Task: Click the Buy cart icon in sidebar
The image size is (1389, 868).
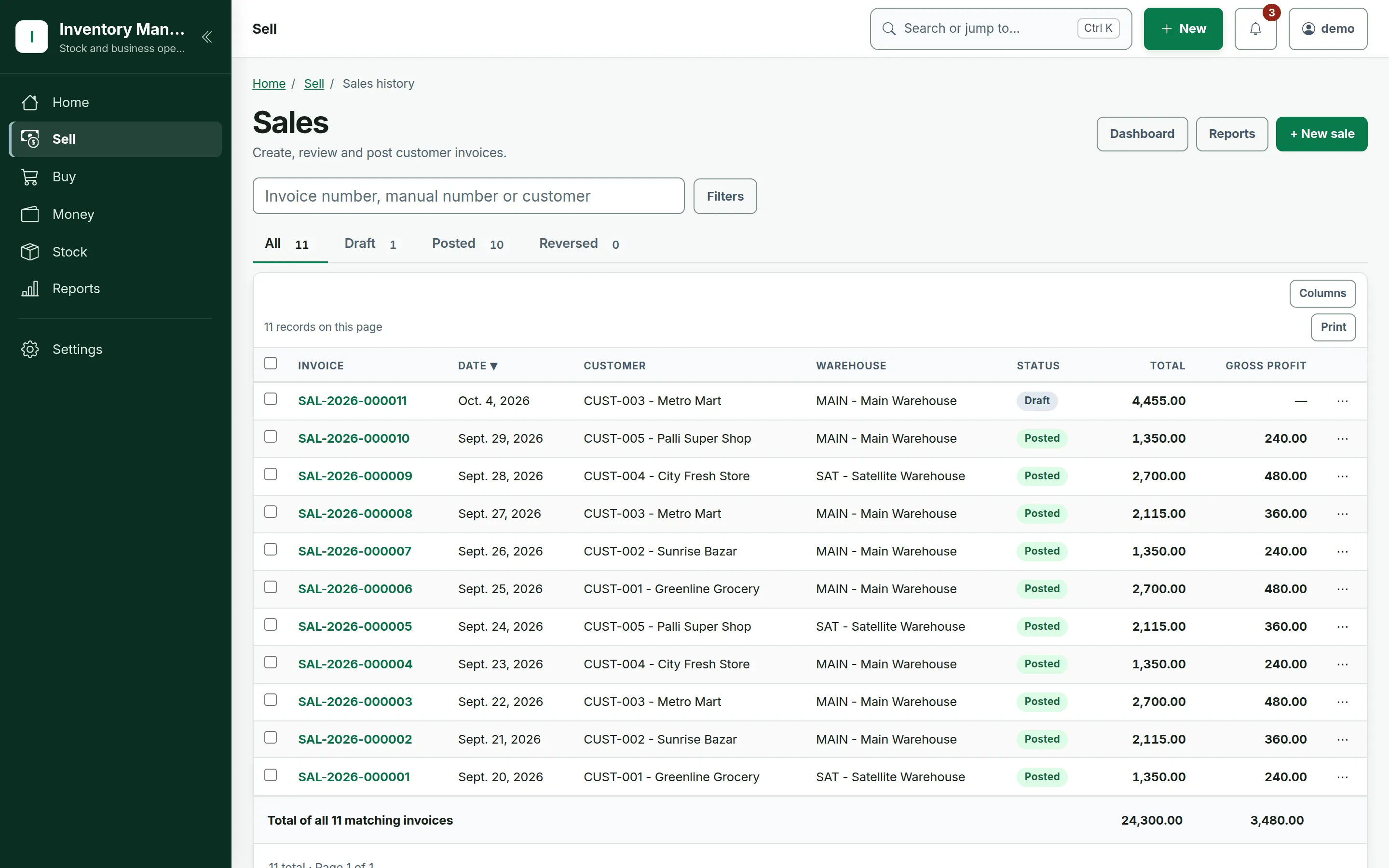Action: point(30,177)
